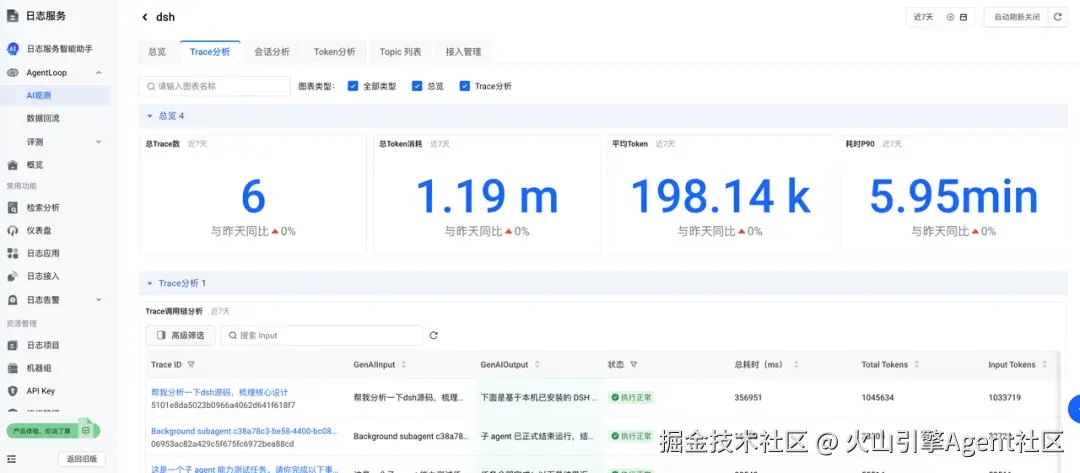Click the 高级筛选 button

coord(180,335)
